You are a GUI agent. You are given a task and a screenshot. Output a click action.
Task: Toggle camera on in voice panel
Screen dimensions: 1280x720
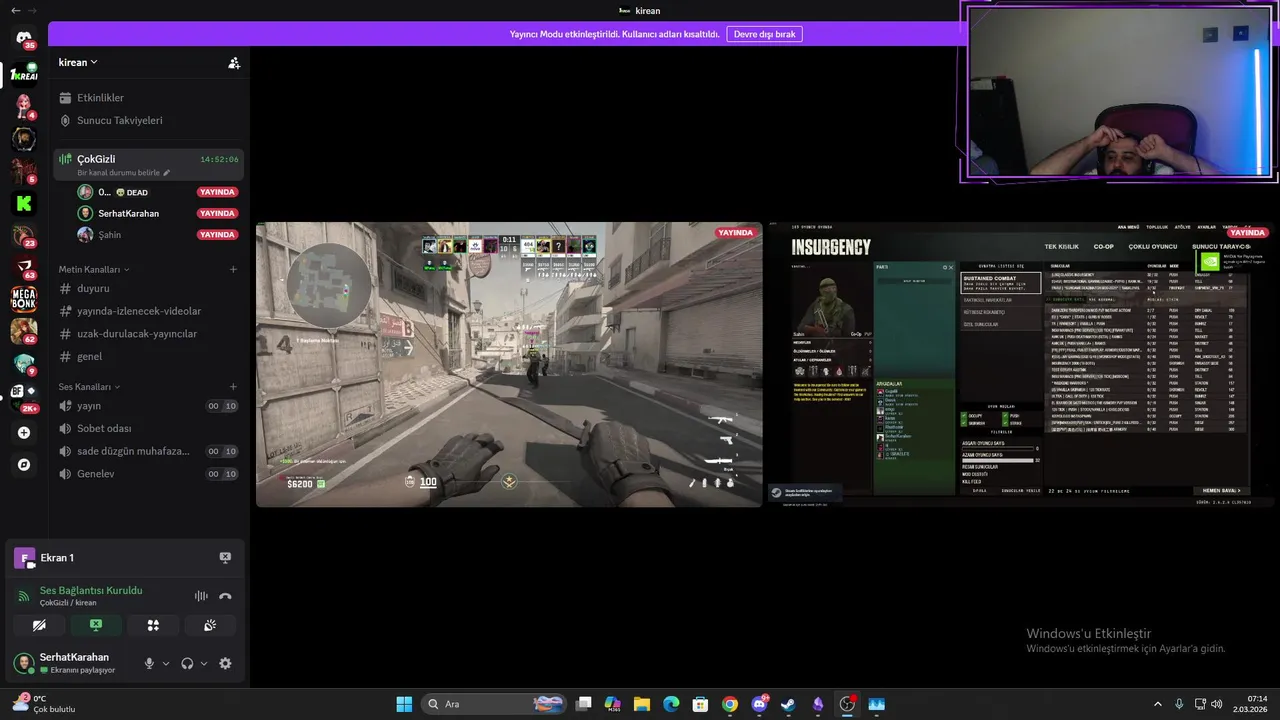click(x=39, y=625)
